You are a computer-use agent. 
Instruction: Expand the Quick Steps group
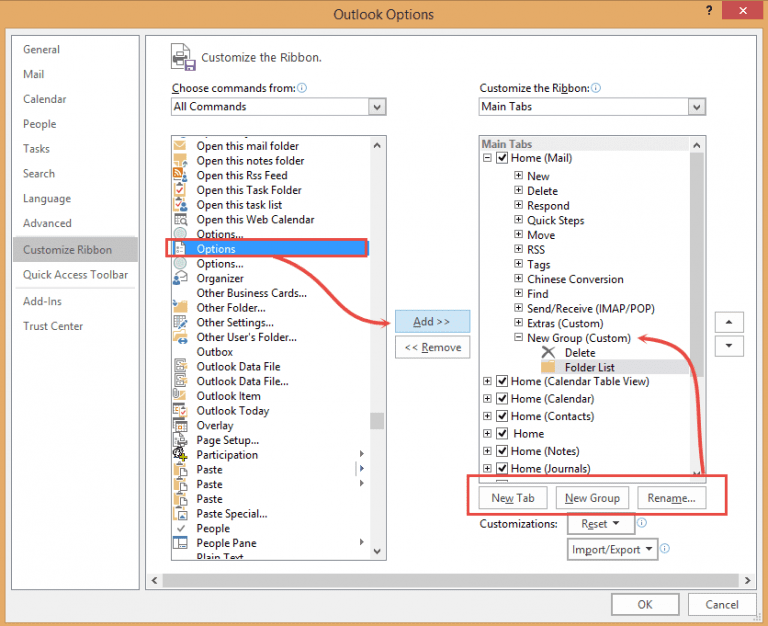pos(519,220)
